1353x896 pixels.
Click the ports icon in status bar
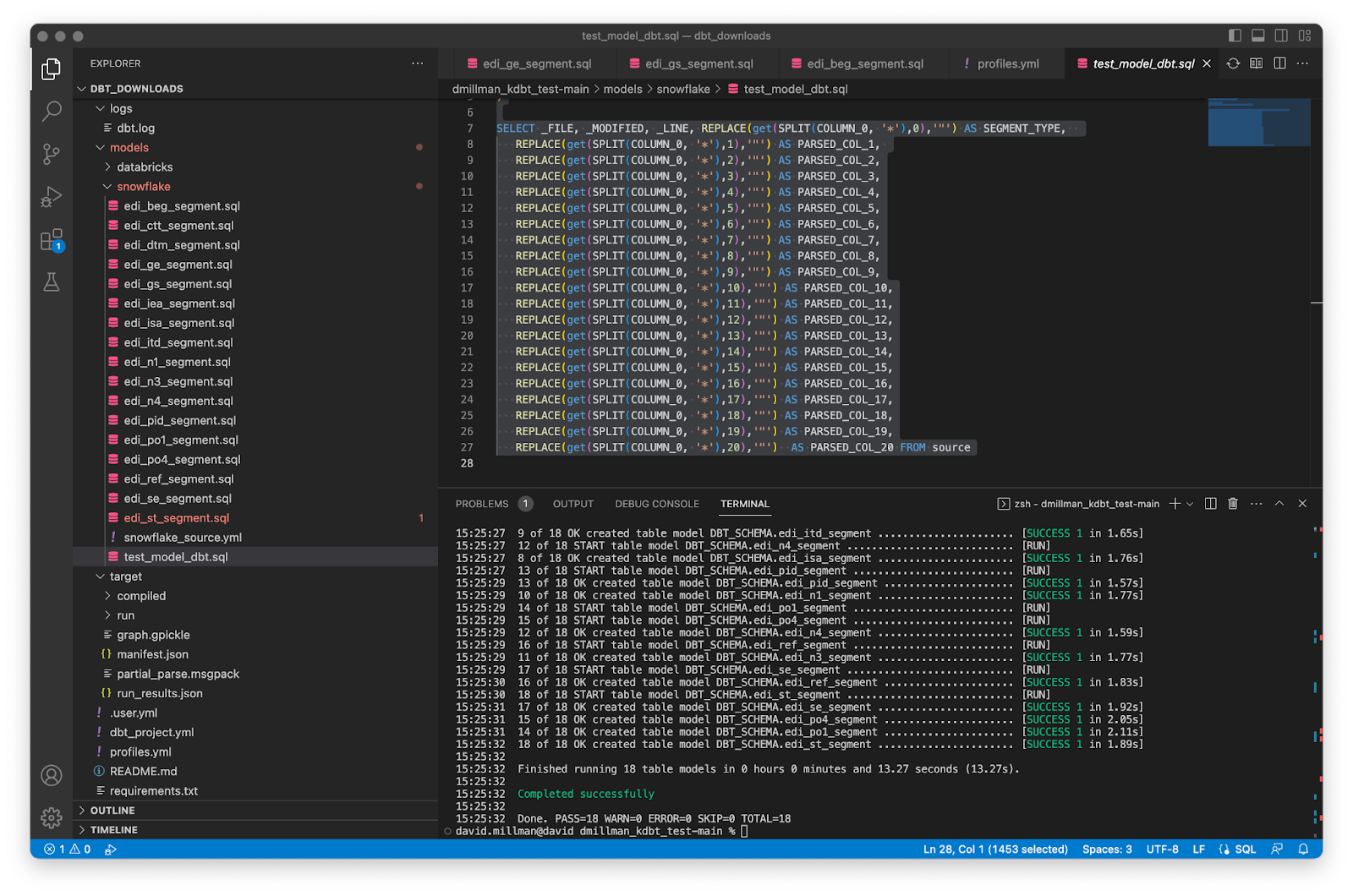tap(111, 850)
